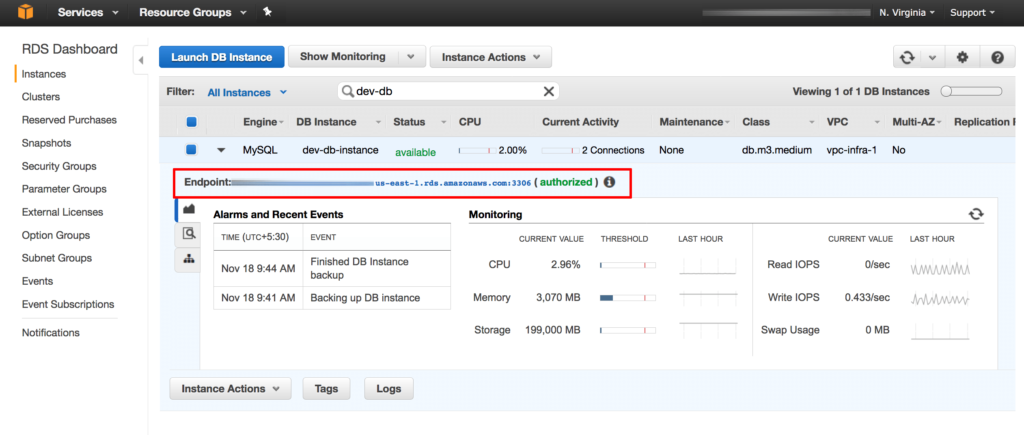Click the pin shortcut icon in top bar
Image resolution: width=1024 pixels, height=435 pixels.
tap(267, 12)
